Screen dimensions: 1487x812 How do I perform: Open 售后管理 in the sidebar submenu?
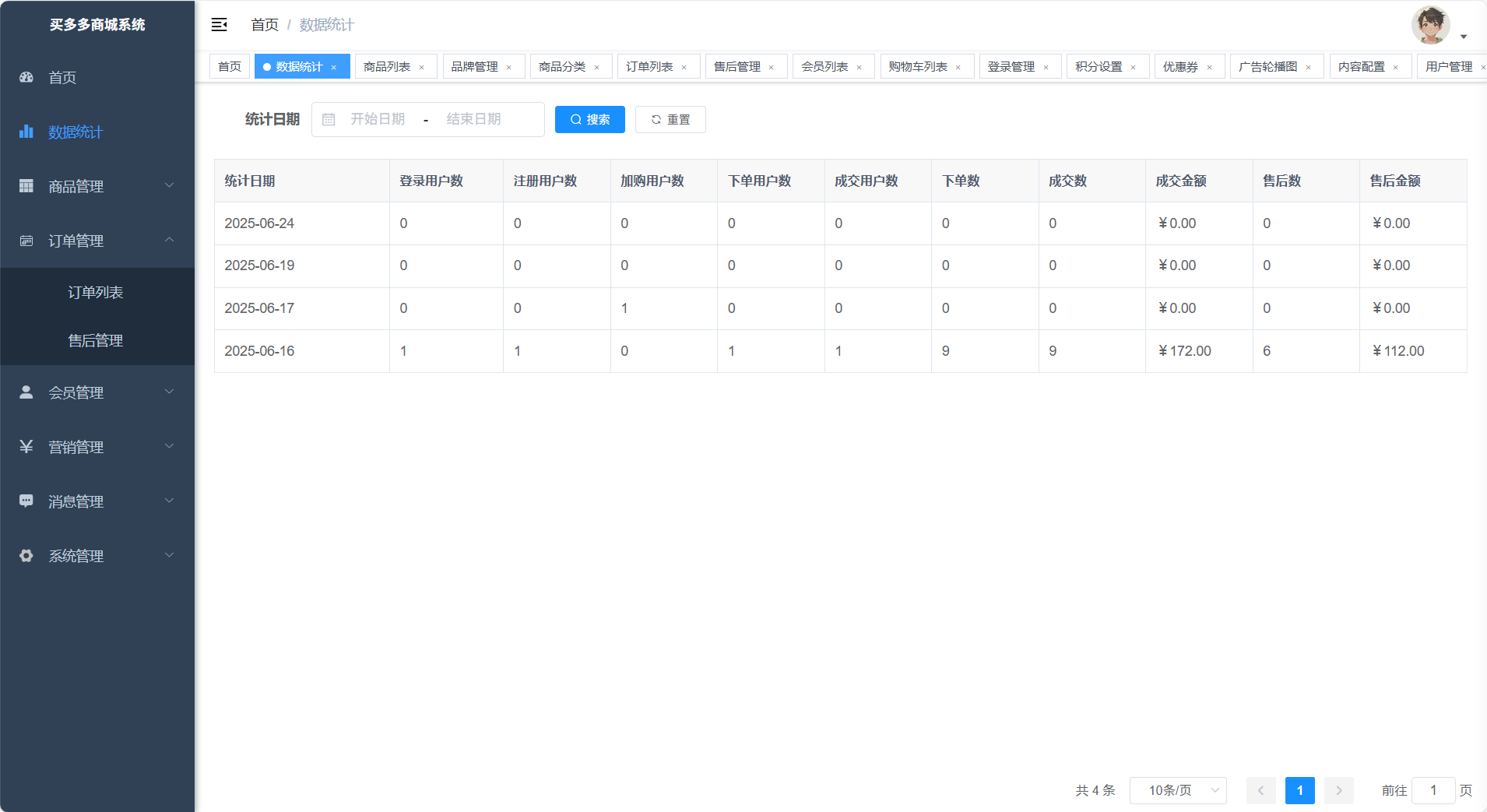tap(96, 340)
